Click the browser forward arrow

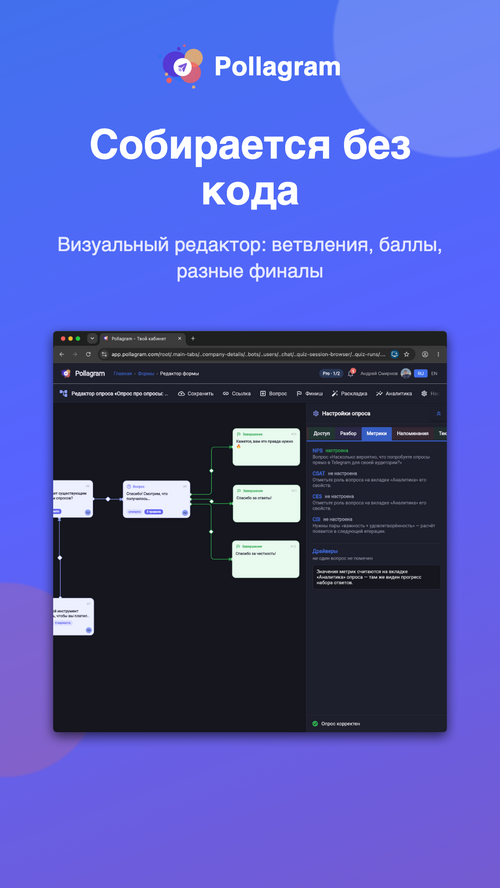coord(75,354)
